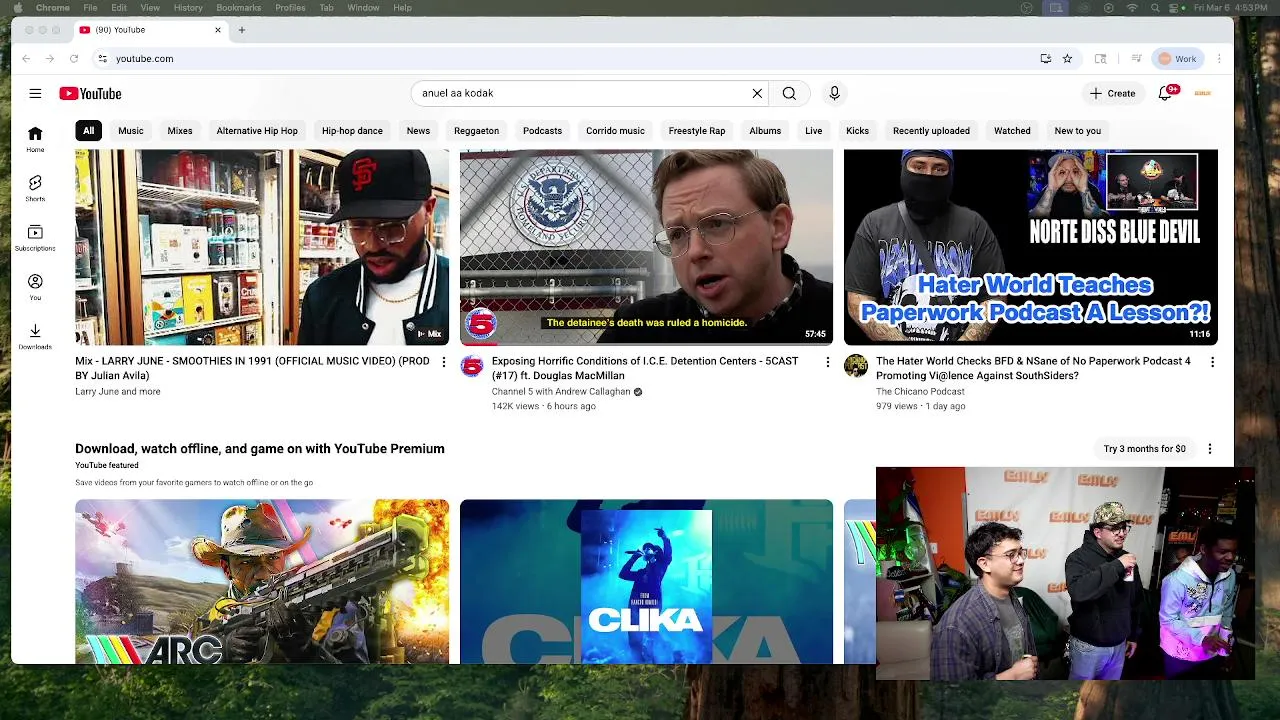The width and height of the screenshot is (1280, 720).
Task: Select the All filter chip
Action: (88, 131)
